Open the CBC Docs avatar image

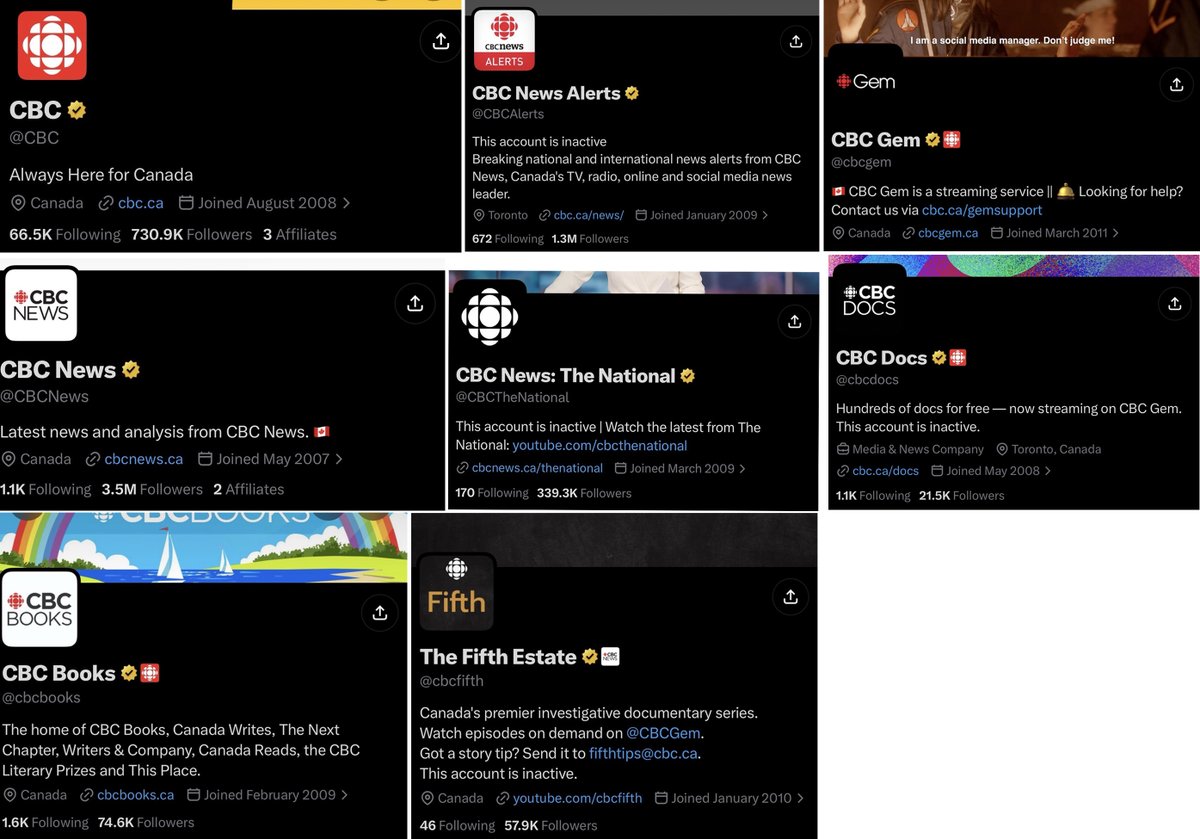coord(869,300)
